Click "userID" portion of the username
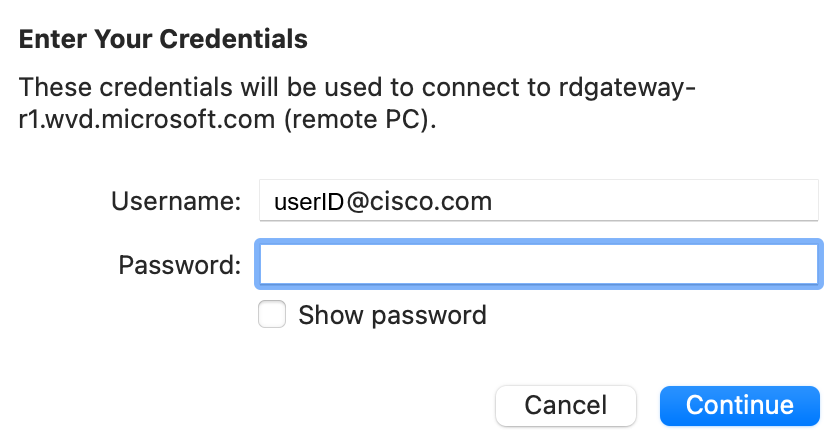This screenshot has height=436, width=832. point(301,201)
